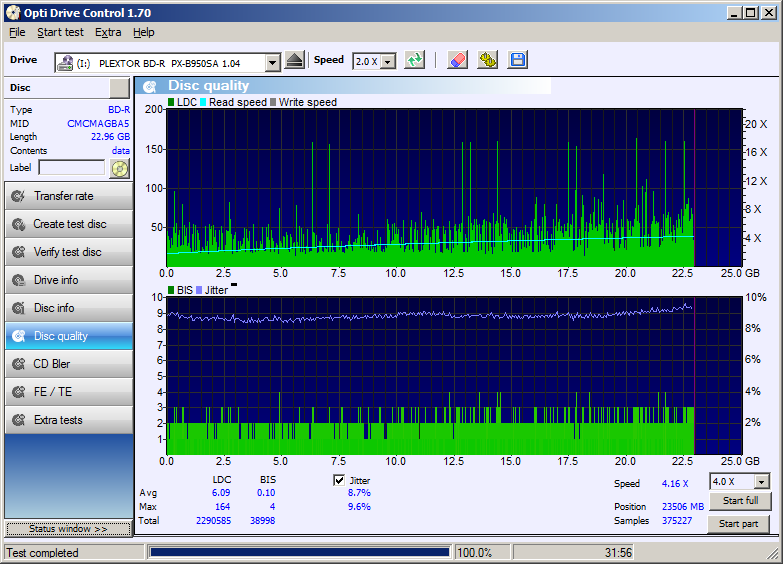Screen dimensions: 783x564
Task: Click the green refresh speed icon
Action: 414,60
